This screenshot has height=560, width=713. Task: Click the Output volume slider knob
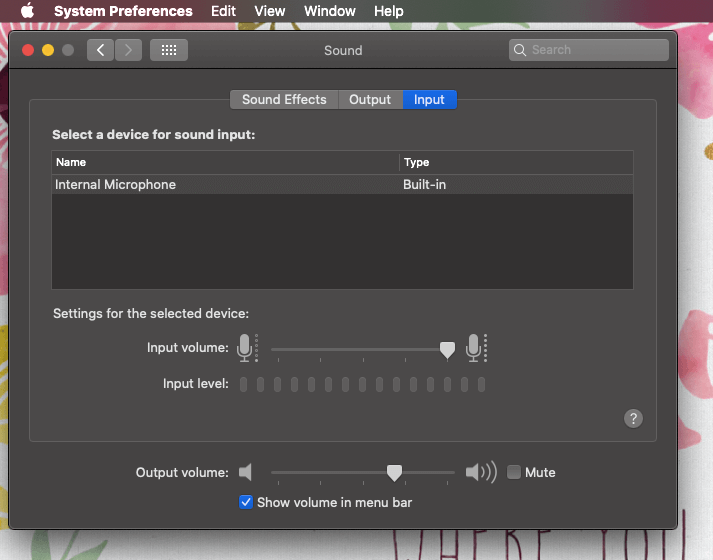tap(395, 472)
